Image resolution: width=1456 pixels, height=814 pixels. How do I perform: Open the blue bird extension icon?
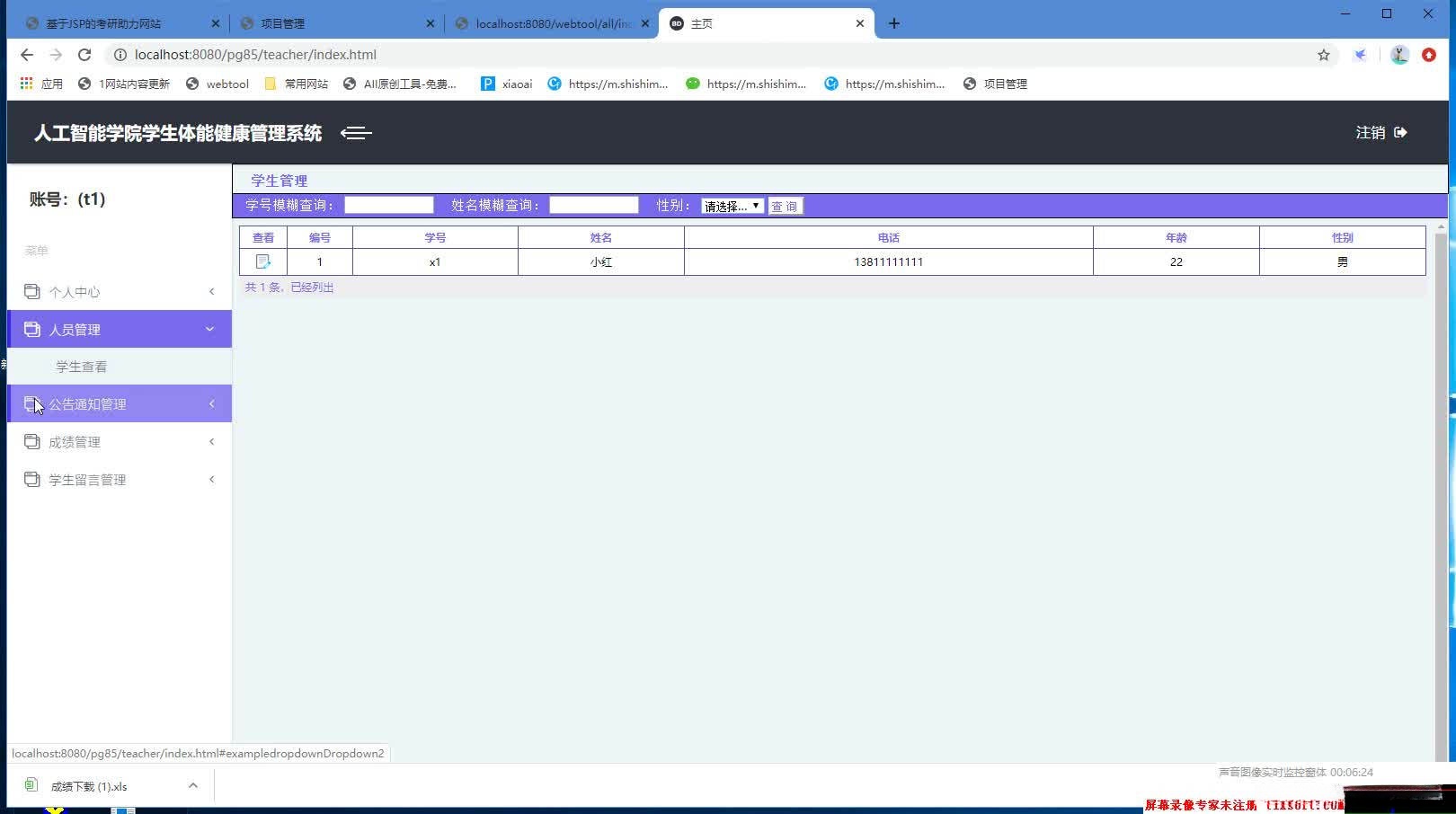tap(1361, 55)
